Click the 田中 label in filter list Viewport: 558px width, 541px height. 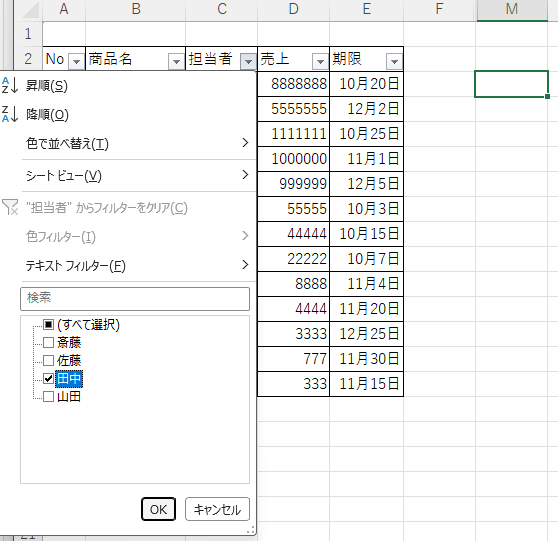pos(69,379)
